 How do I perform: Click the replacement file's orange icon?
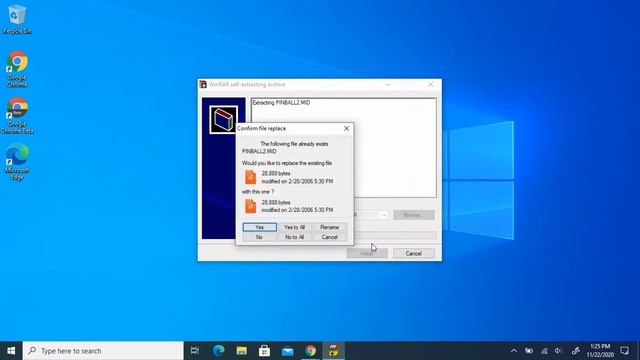point(250,207)
